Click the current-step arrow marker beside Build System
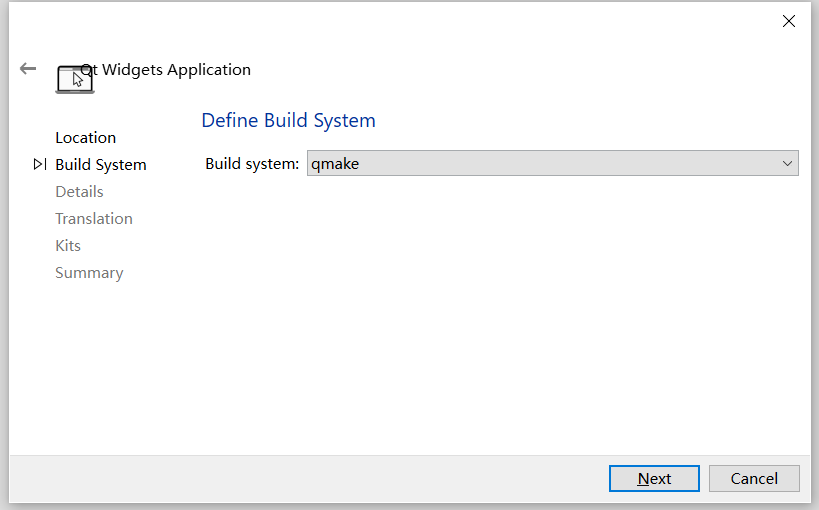Viewport: 819px width, 510px height. (x=40, y=164)
